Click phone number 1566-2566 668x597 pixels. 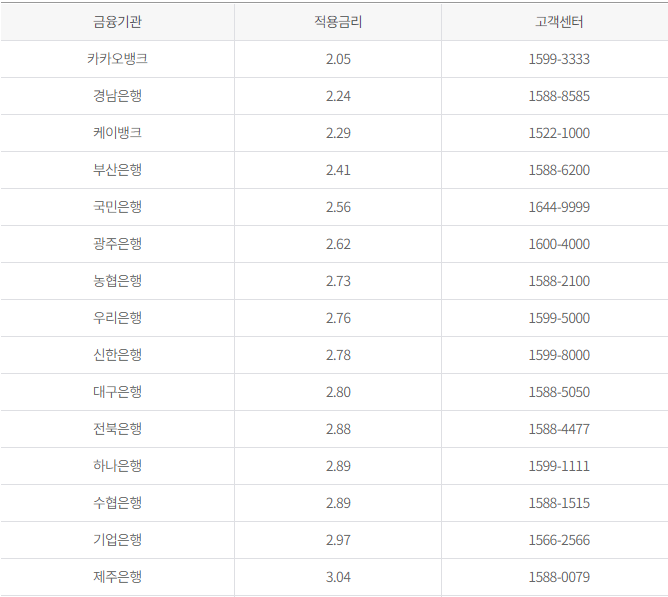click(x=559, y=540)
